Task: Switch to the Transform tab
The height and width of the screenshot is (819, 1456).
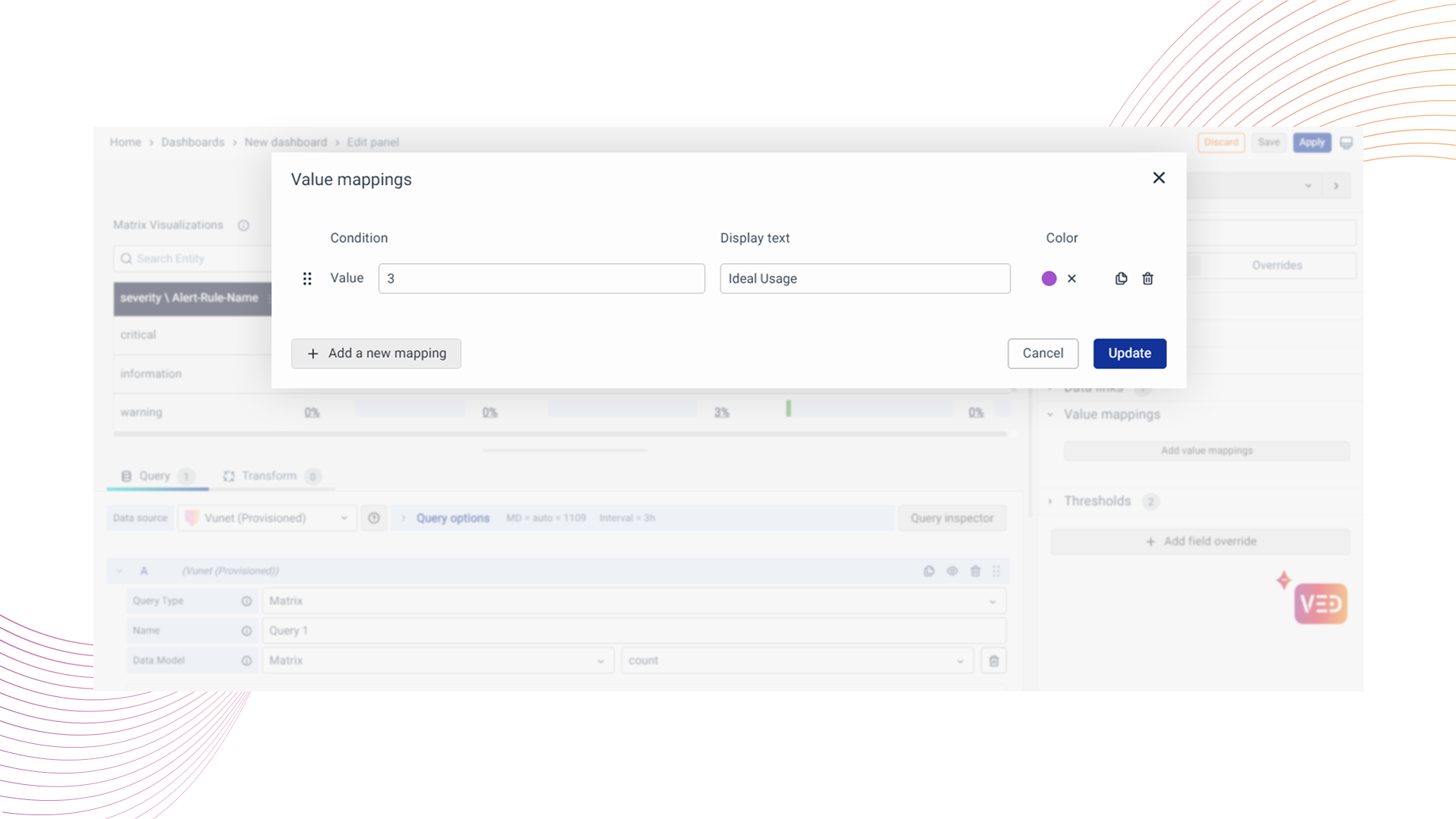Action: click(269, 475)
